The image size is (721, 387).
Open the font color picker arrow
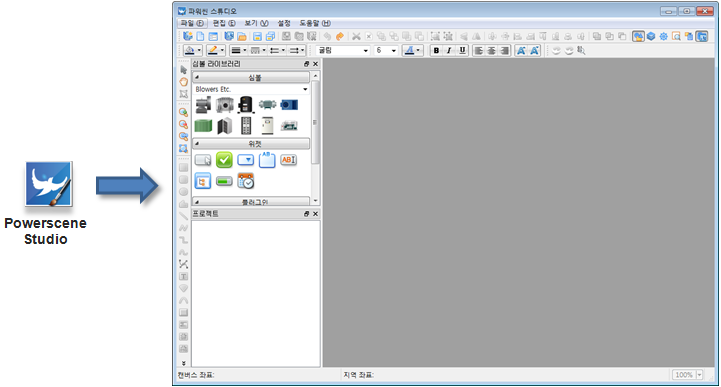pyautogui.click(x=418, y=51)
